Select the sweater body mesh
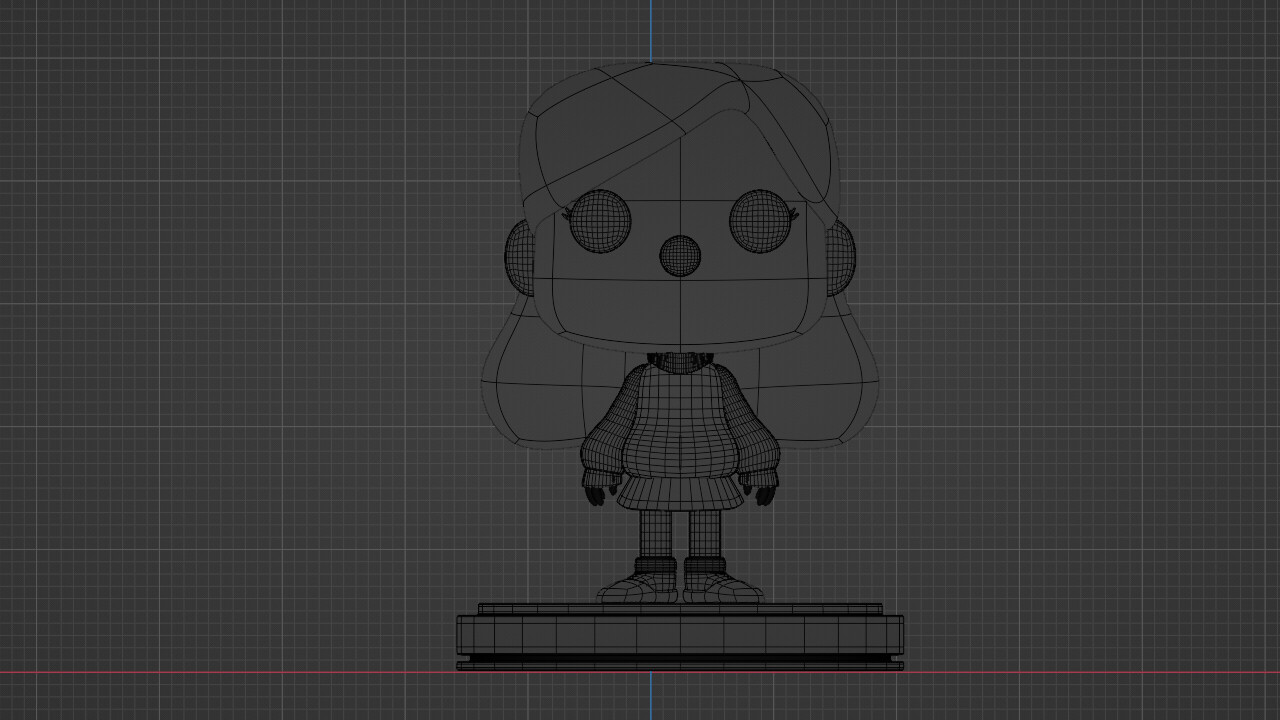 point(680,420)
